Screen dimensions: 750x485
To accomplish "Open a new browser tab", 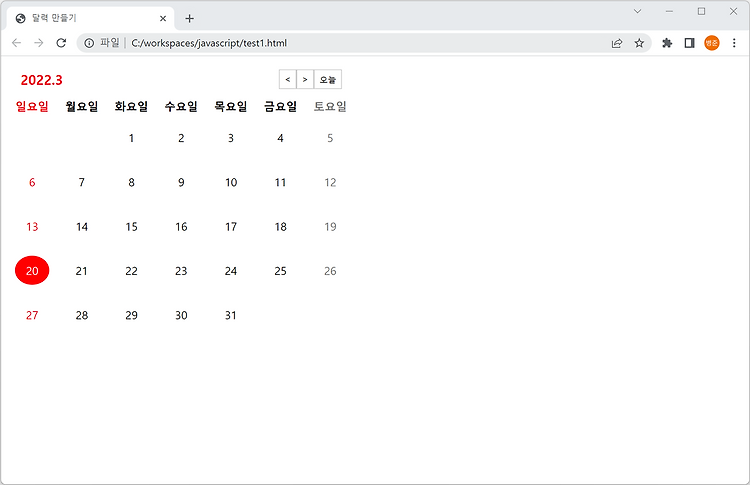I will (189, 19).
